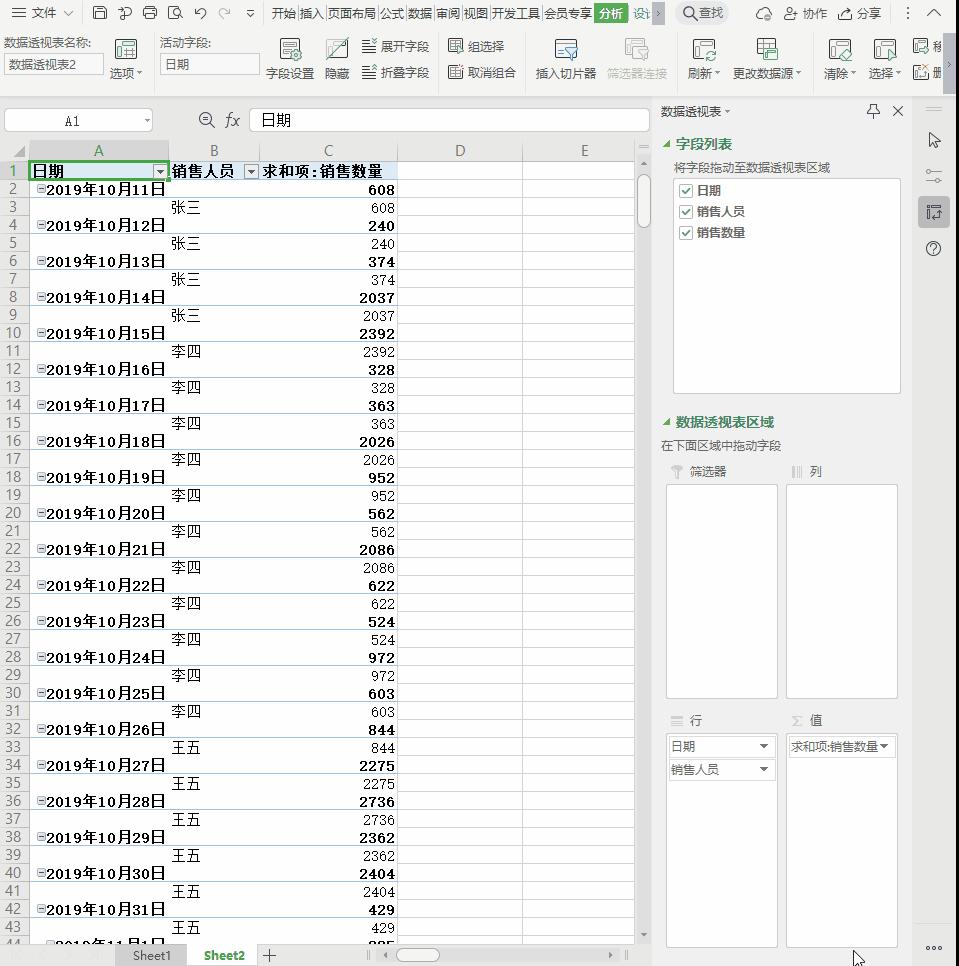Click the more options three-dot menu
Image resolution: width=959 pixels, height=966 pixels.
(907, 13)
